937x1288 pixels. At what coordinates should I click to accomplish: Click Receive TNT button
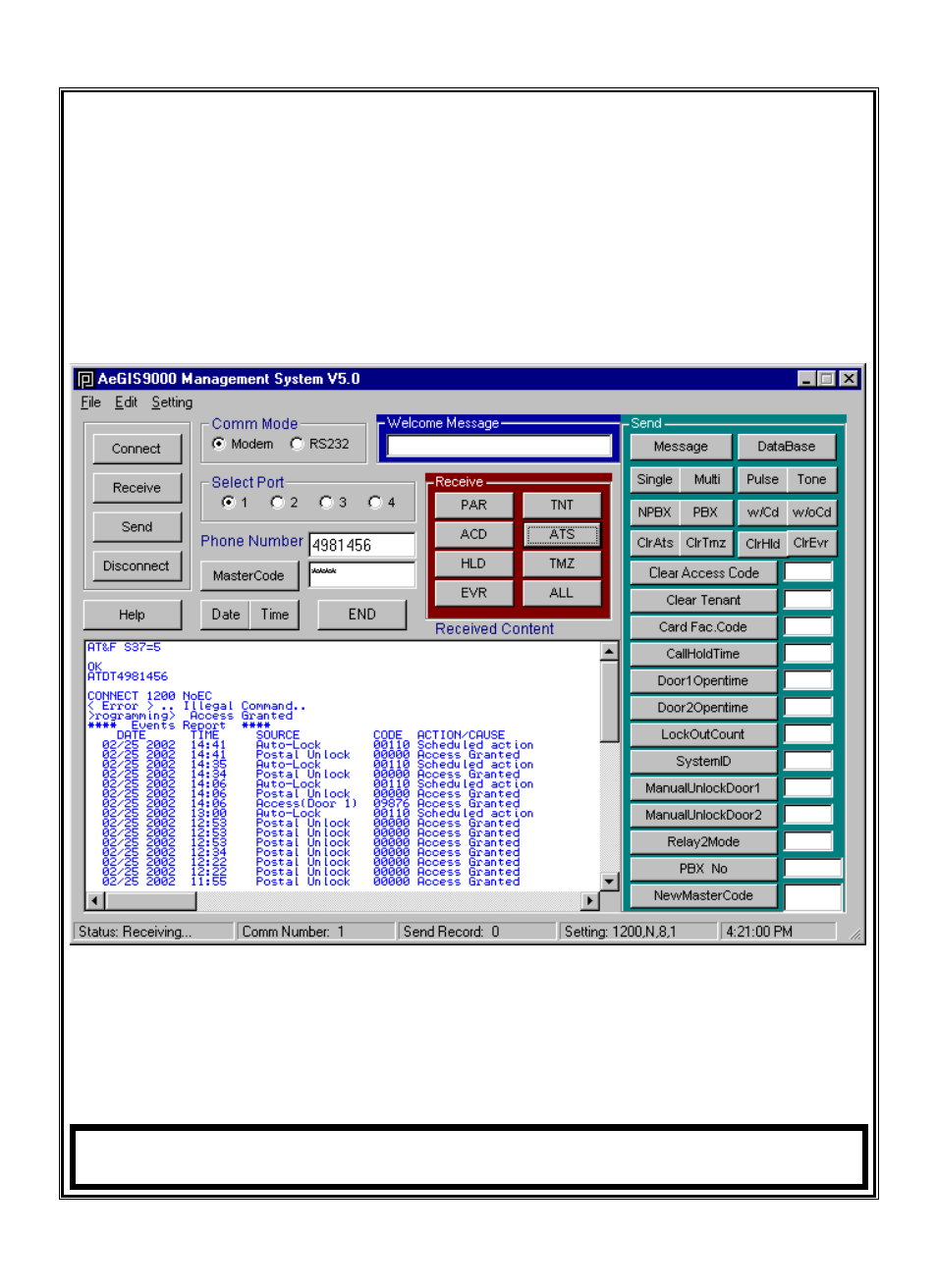coord(562,506)
